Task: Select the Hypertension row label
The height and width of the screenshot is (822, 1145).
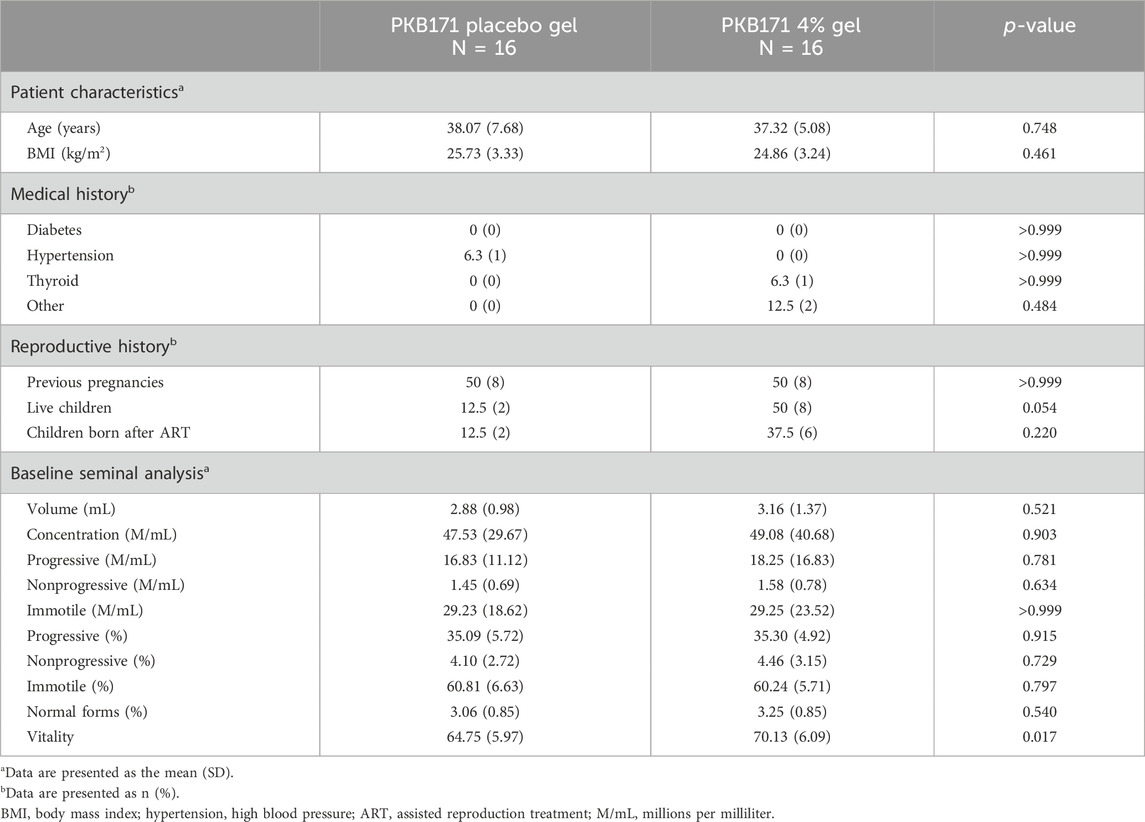Action: [72, 255]
